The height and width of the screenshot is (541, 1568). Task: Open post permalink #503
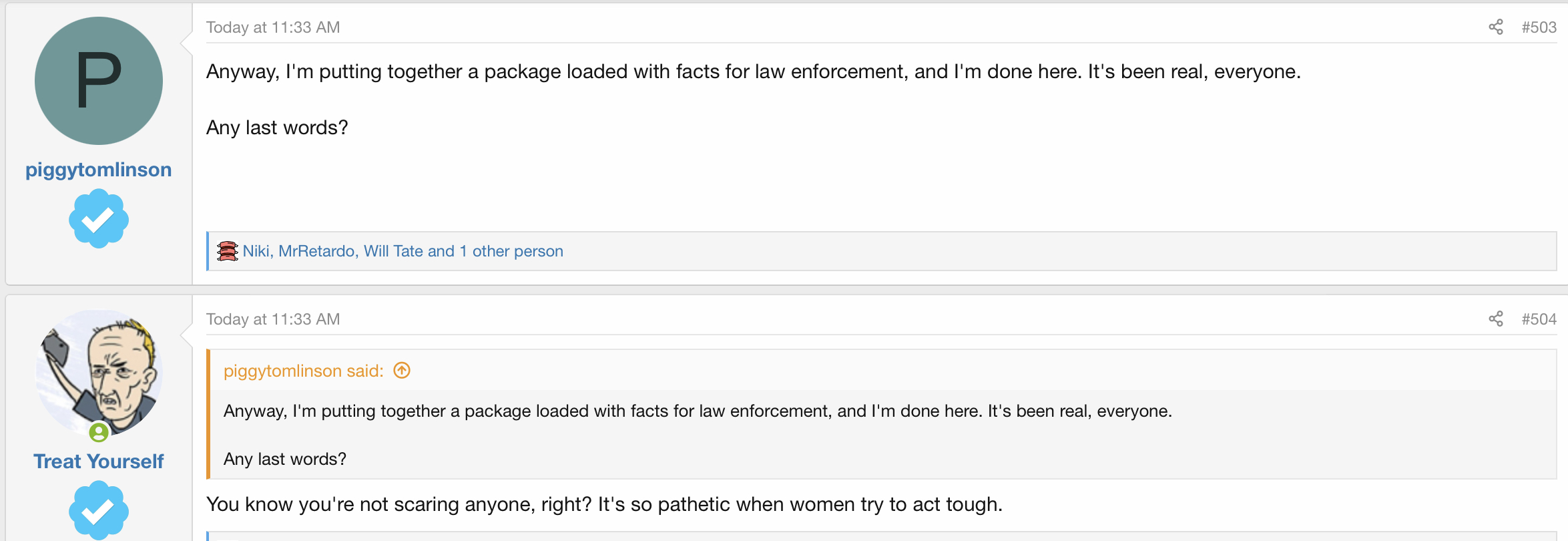point(1539,27)
